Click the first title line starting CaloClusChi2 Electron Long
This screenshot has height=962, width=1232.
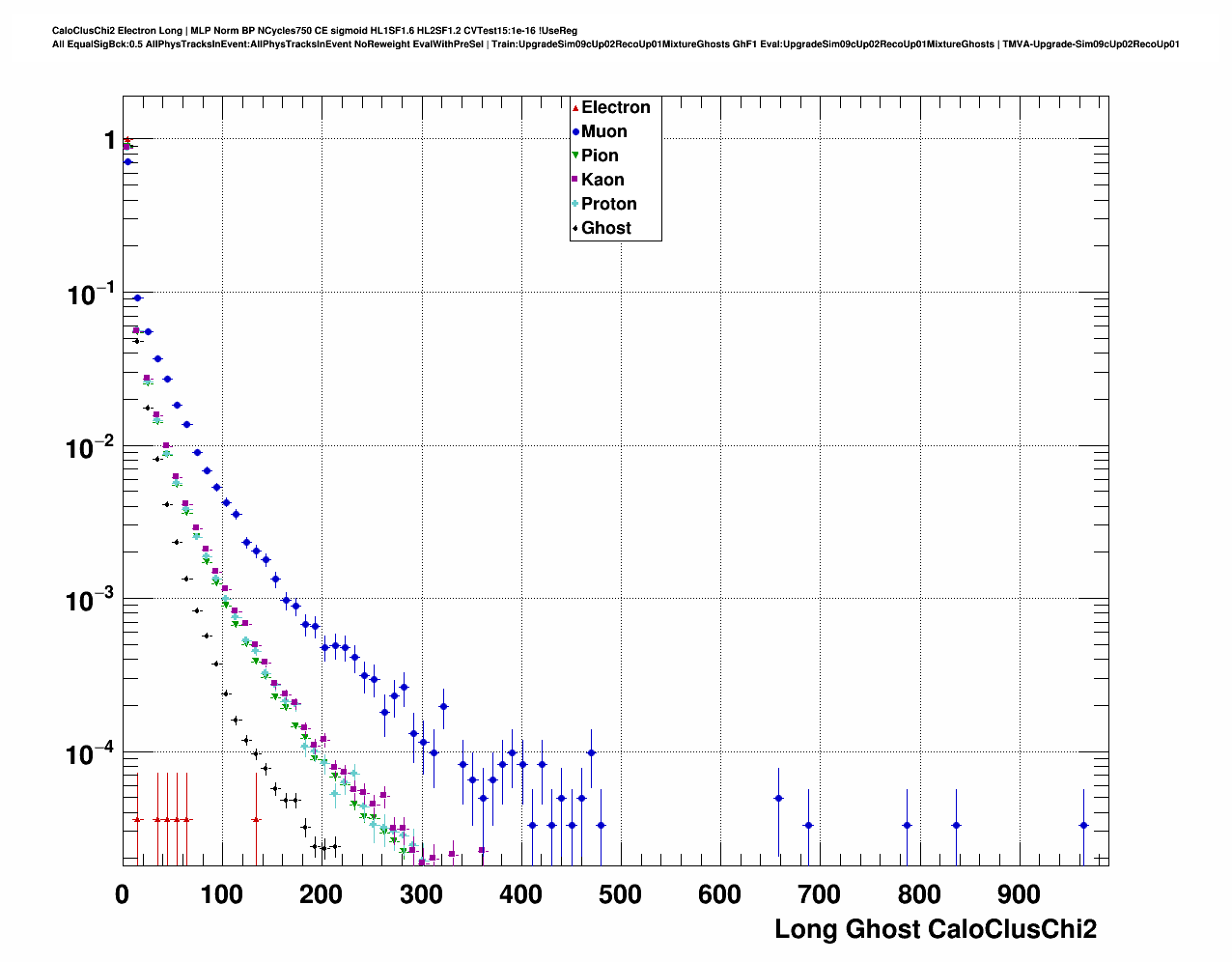point(315,31)
